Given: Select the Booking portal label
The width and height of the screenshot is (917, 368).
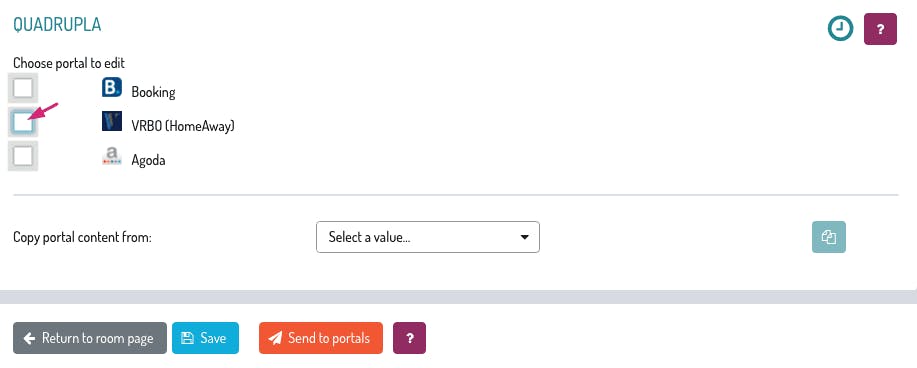Looking at the screenshot, I should 153,92.
